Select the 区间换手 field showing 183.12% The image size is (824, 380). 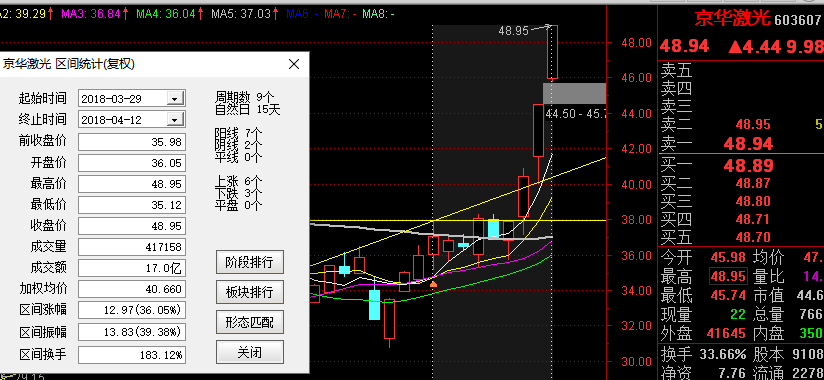[132, 355]
